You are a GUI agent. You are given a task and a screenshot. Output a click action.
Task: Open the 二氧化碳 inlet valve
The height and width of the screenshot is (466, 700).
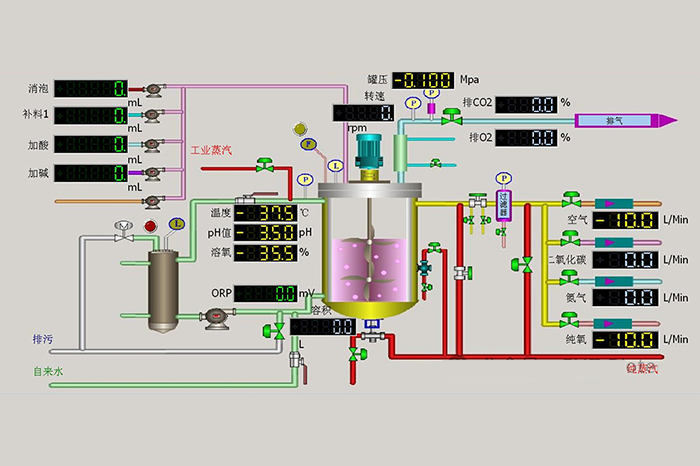coord(570,239)
